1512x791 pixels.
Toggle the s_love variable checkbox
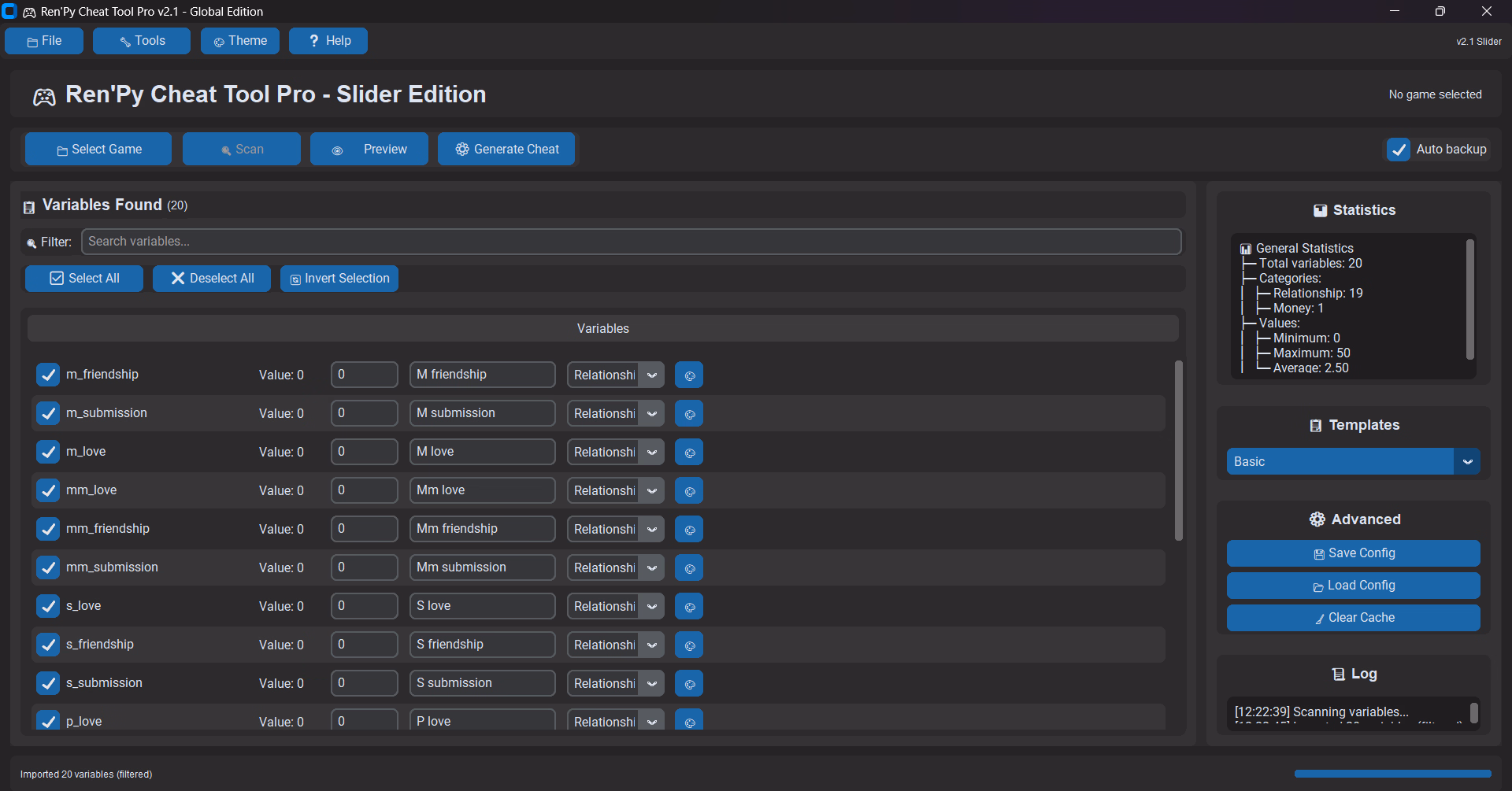pos(48,606)
